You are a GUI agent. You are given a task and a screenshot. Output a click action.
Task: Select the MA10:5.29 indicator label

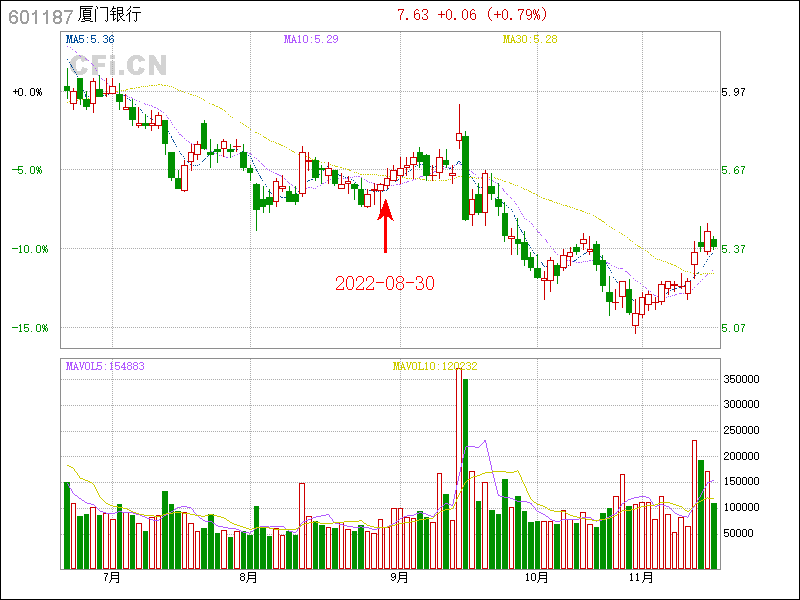click(311, 39)
